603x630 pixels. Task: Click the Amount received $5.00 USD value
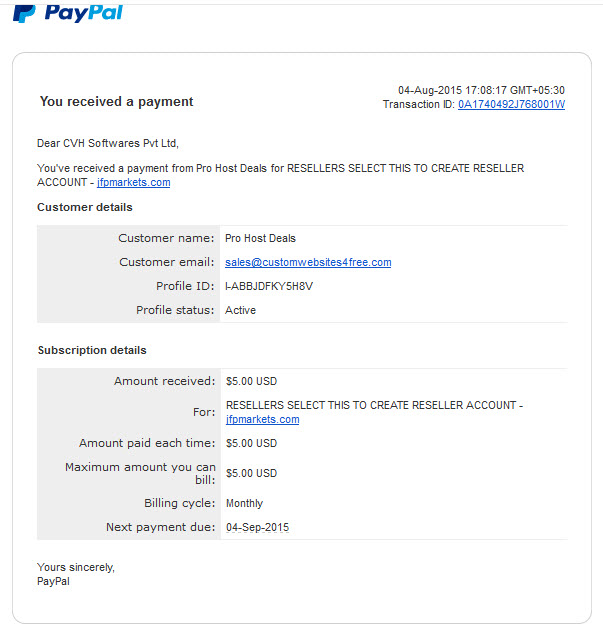pyautogui.click(x=251, y=381)
